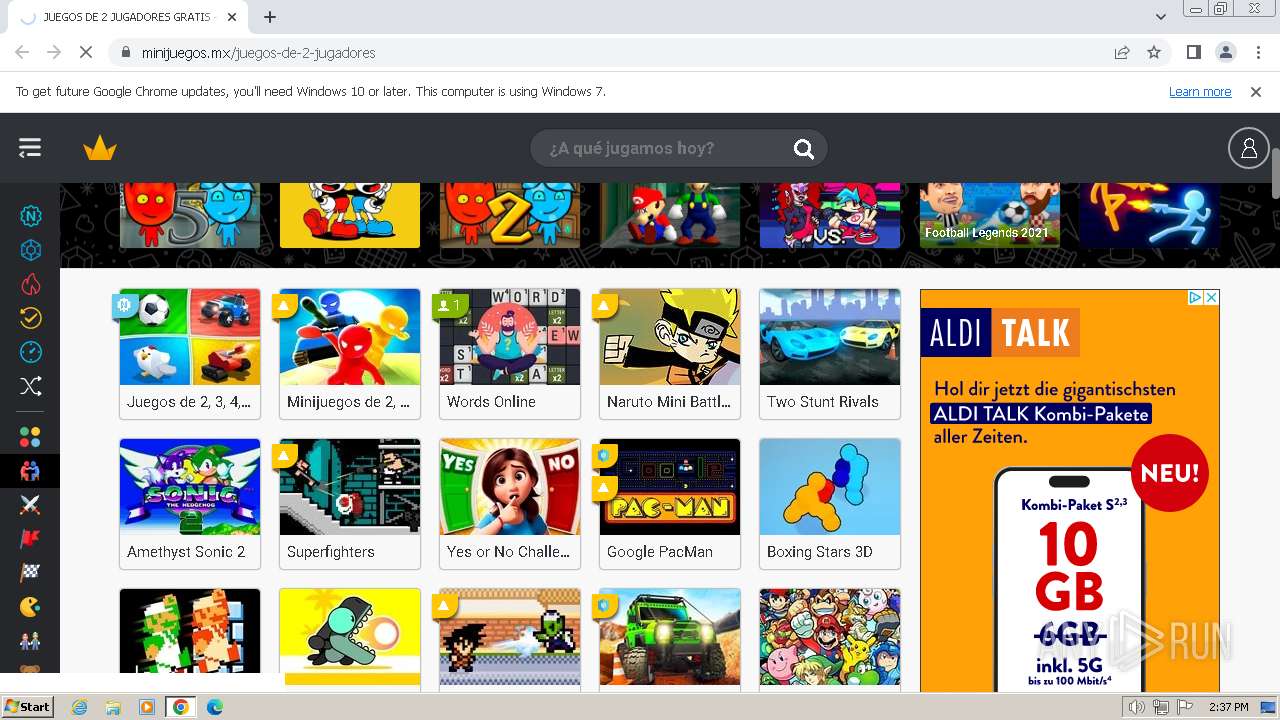Open the Football Legends 2021 banner game
The height and width of the screenshot is (720, 1280).
click(x=990, y=215)
